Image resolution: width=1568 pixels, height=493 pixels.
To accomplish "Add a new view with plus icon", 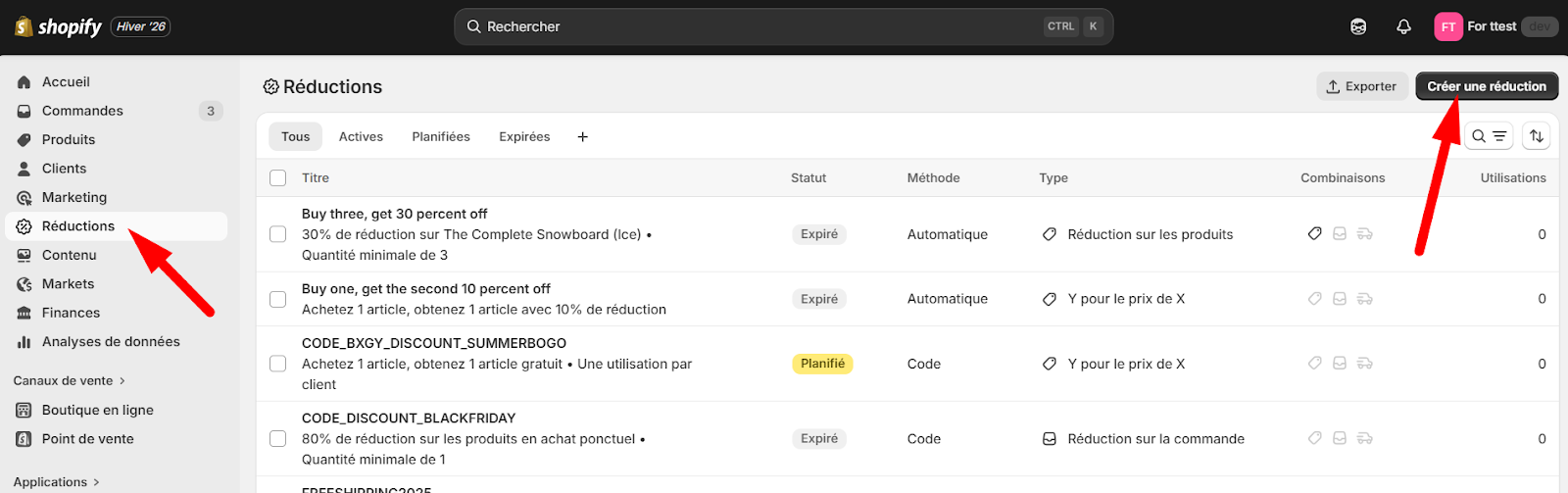I will click(582, 136).
